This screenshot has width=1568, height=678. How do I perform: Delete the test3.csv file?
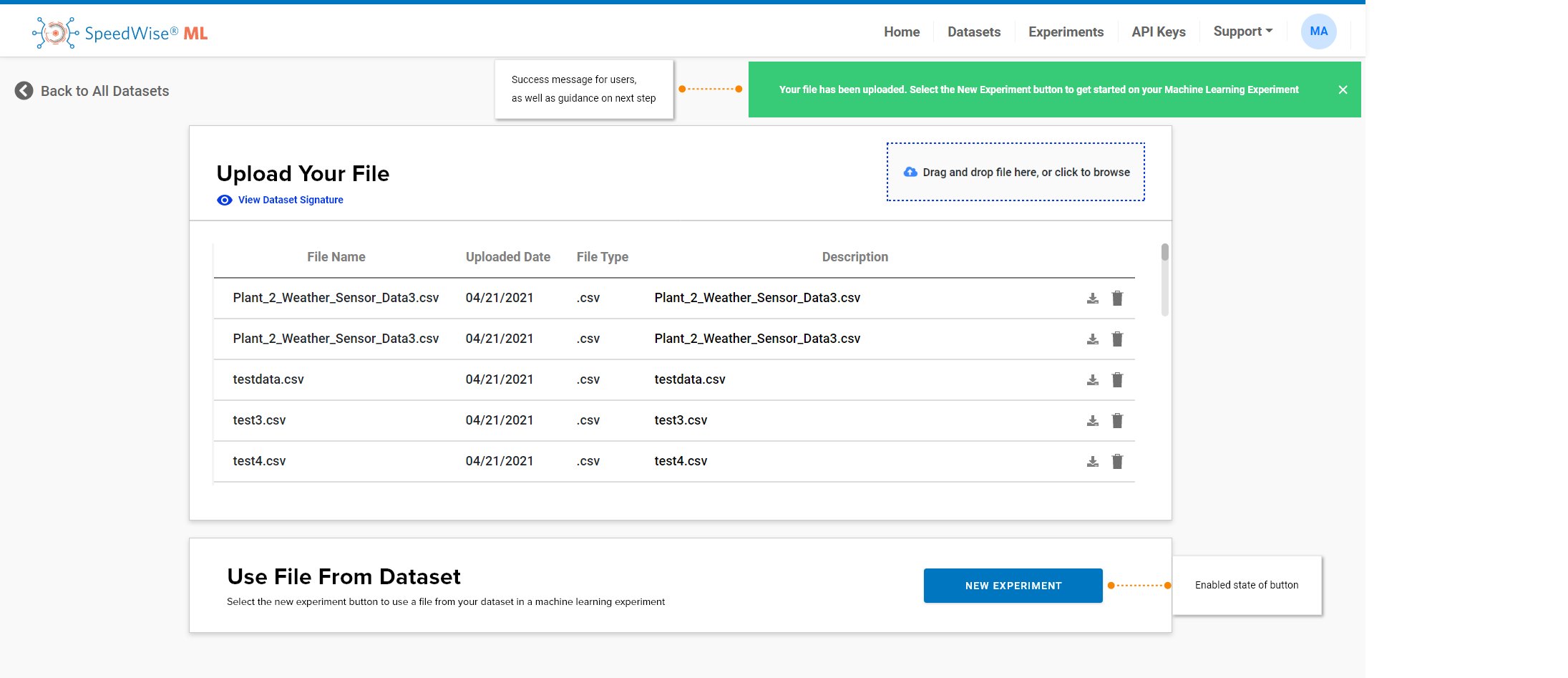coord(1117,420)
